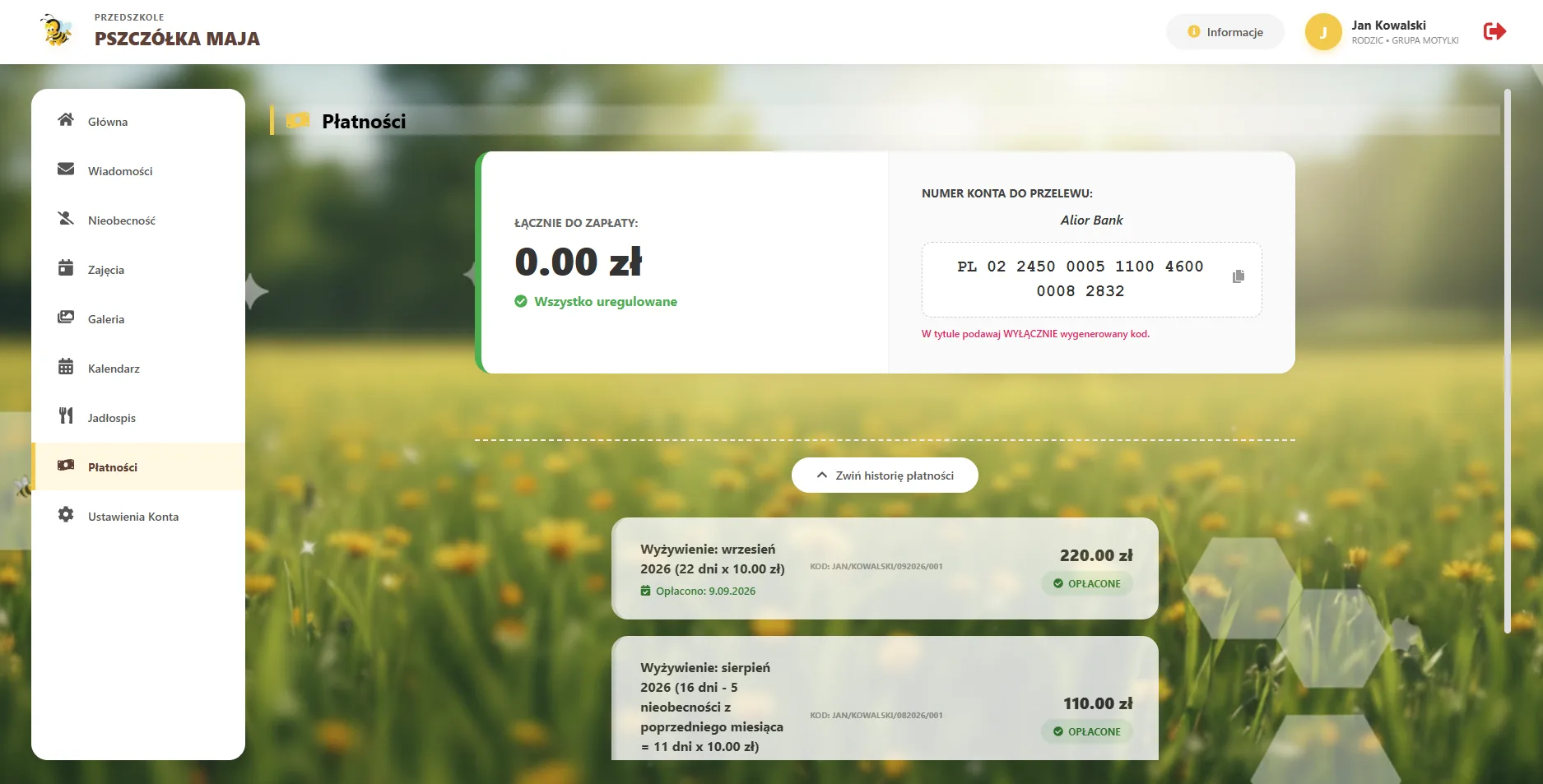Click OPŁACONE badge on sierpień payment
Image resolution: width=1543 pixels, height=784 pixels.
[1087, 731]
